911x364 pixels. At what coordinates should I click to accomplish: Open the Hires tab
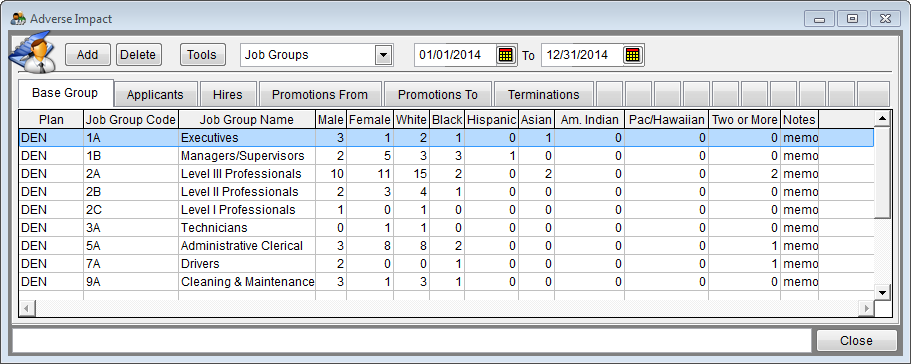[228, 94]
